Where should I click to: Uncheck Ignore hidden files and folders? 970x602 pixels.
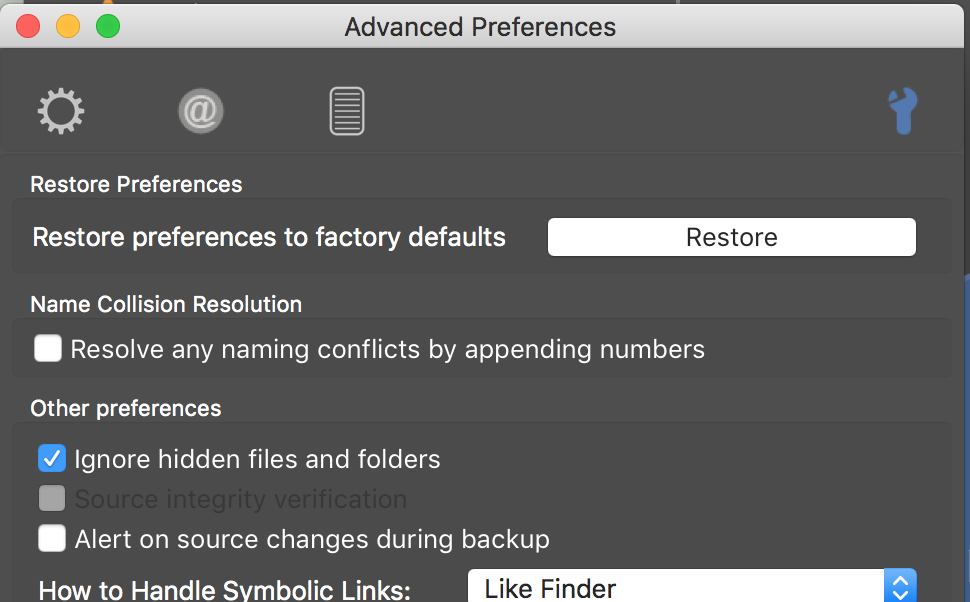(x=52, y=459)
